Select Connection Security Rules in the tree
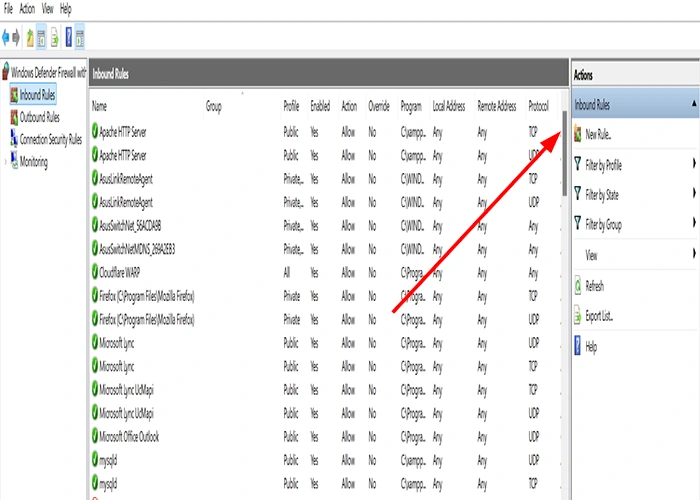Viewport: 700px width, 500px height. [50, 140]
